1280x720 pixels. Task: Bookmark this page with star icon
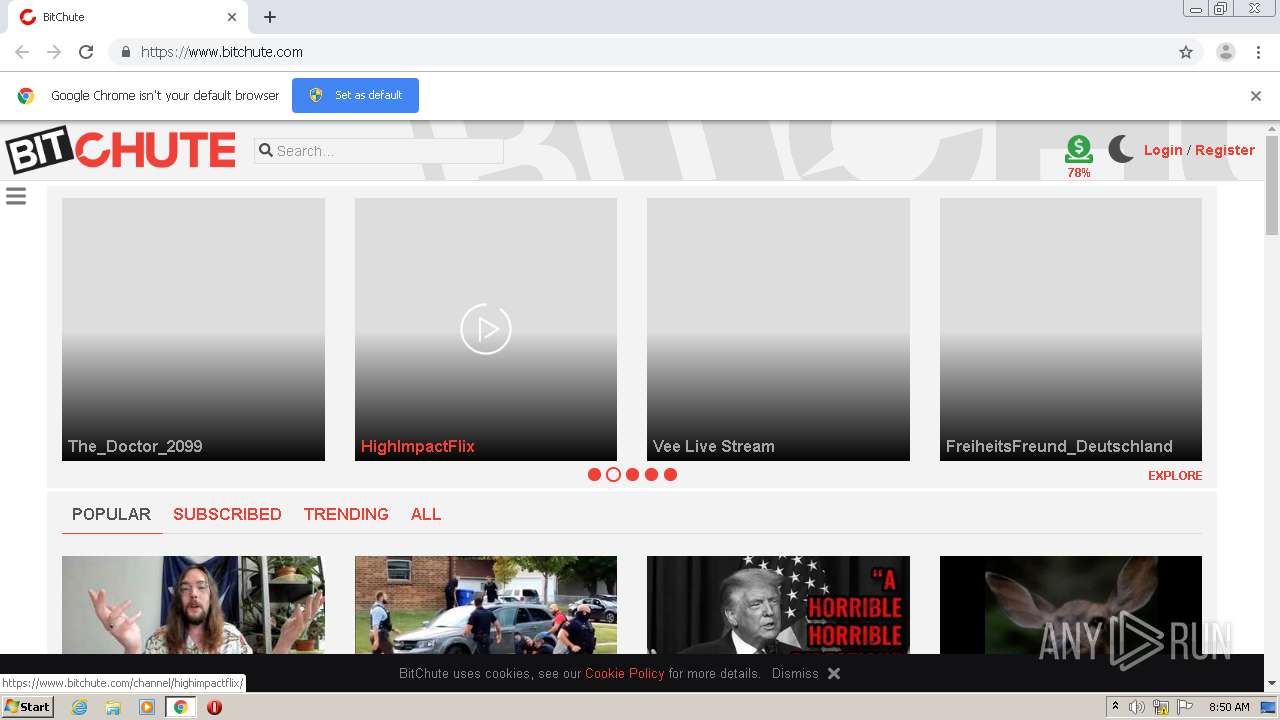(1186, 52)
